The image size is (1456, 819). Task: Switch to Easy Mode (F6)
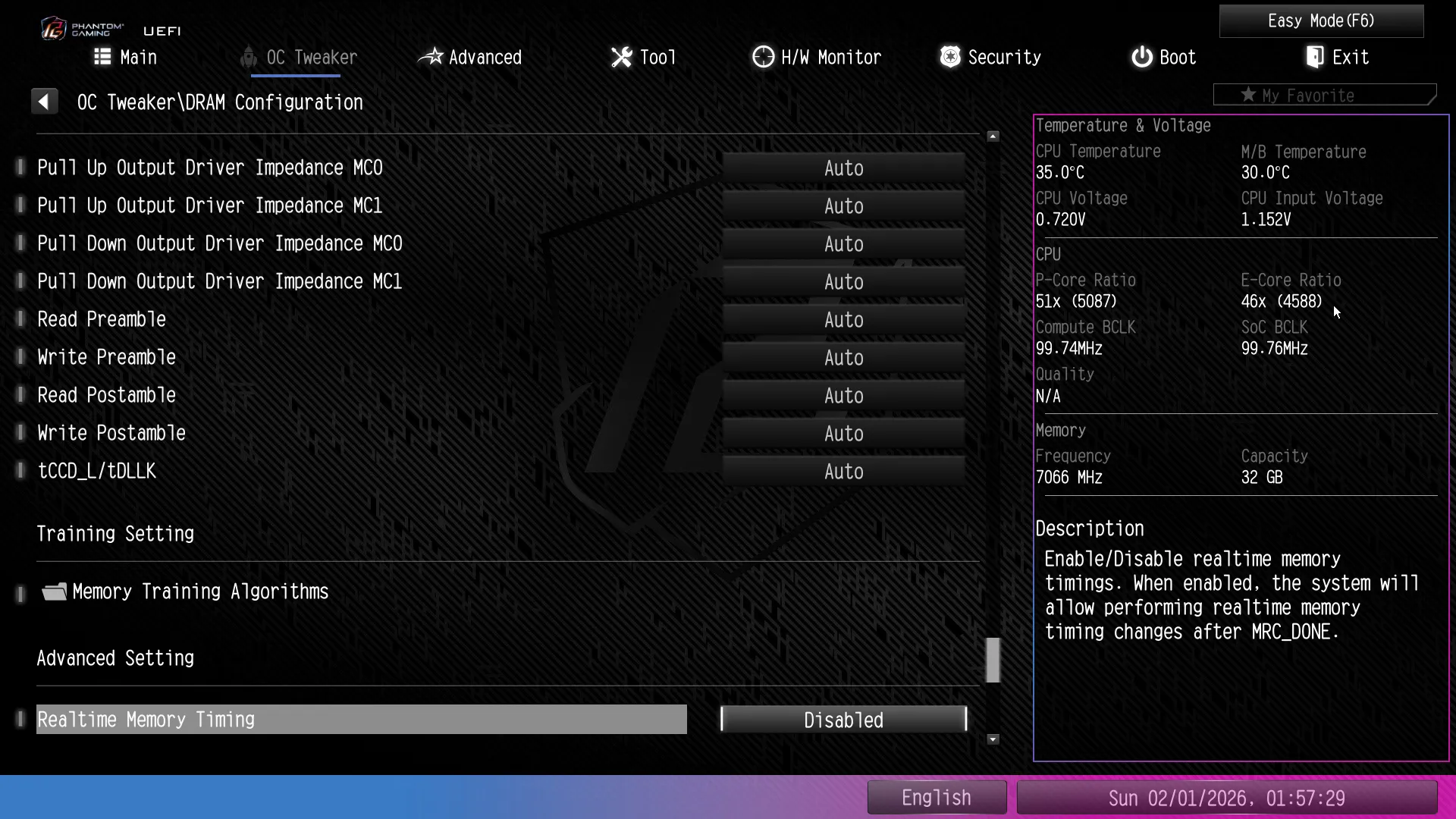pos(1320,21)
